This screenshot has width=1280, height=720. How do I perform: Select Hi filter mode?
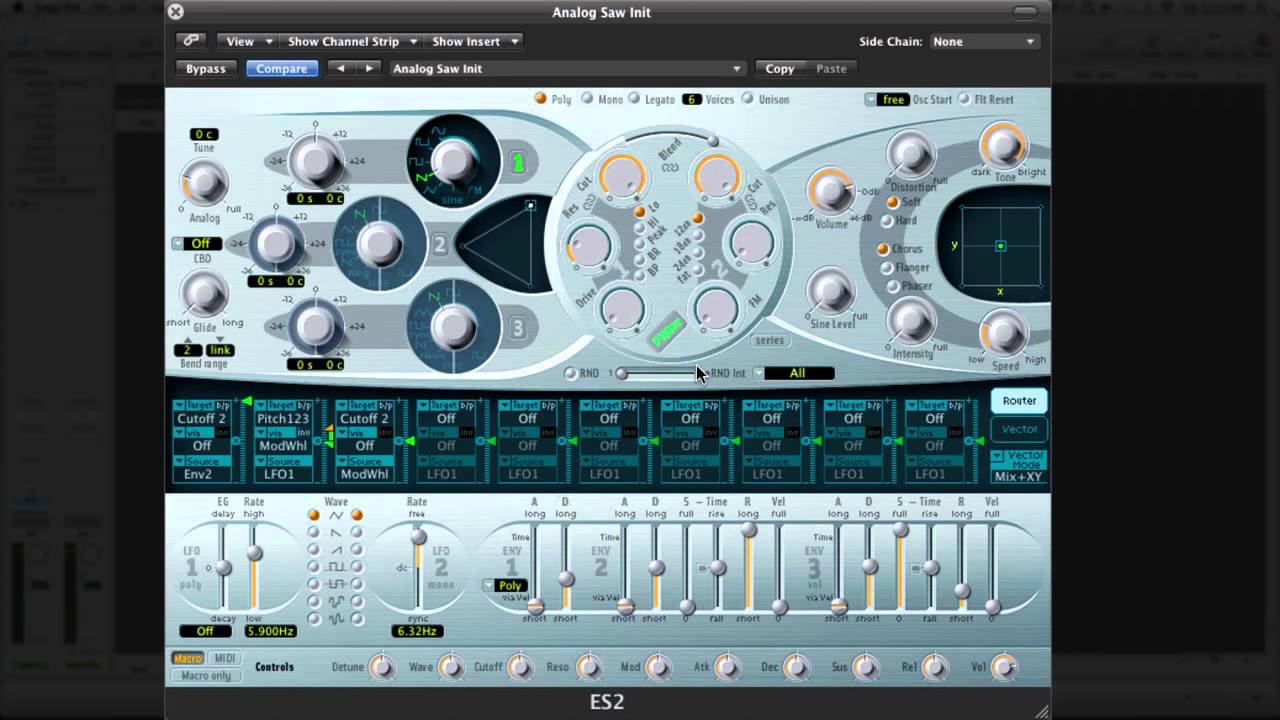click(640, 227)
